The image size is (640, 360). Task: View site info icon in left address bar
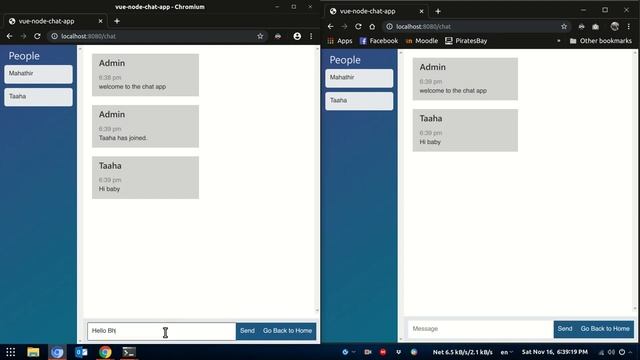[54, 36]
